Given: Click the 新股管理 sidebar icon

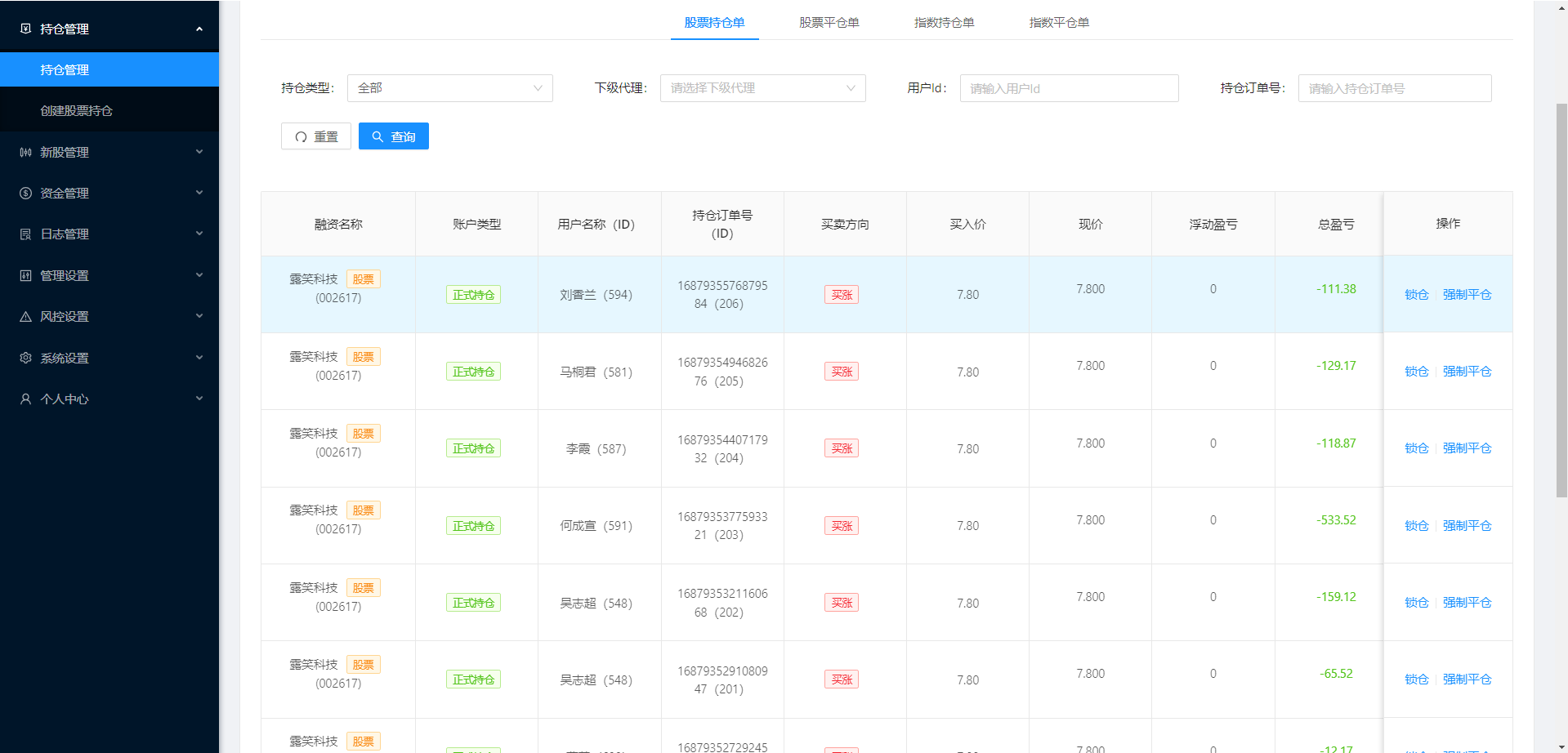Looking at the screenshot, I should pyautogui.click(x=25, y=152).
